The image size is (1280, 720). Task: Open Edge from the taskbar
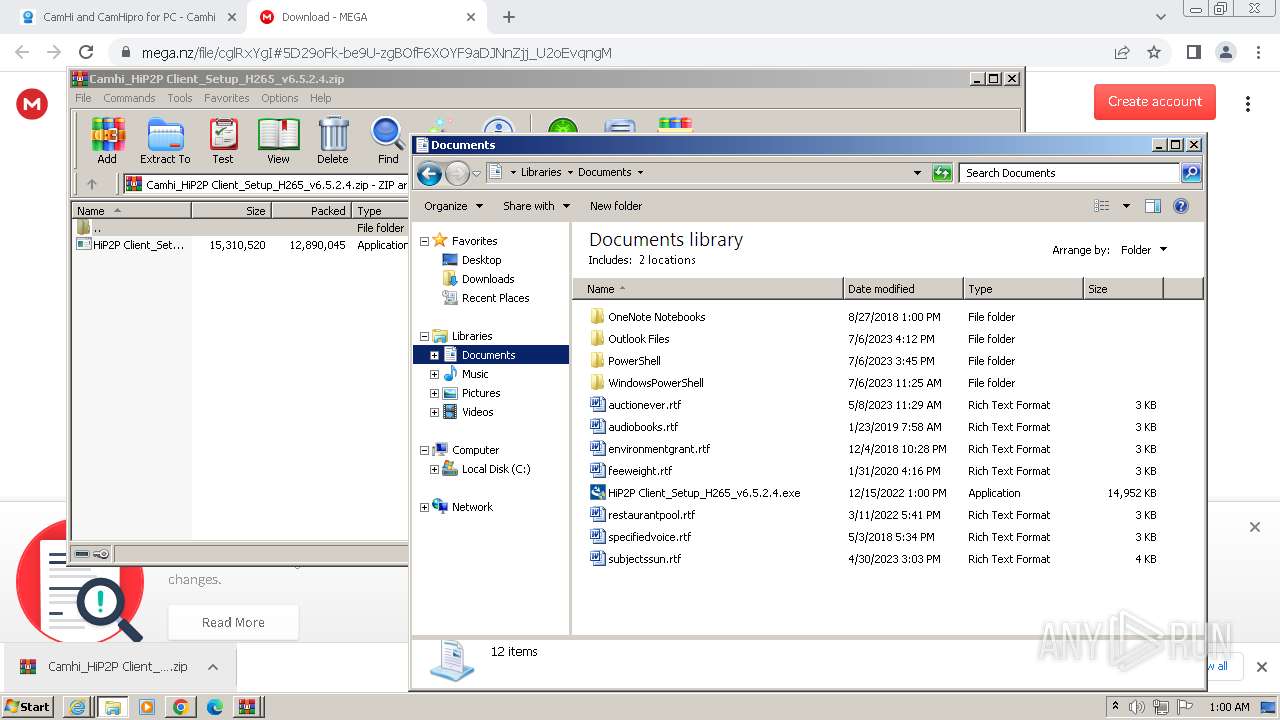point(214,707)
